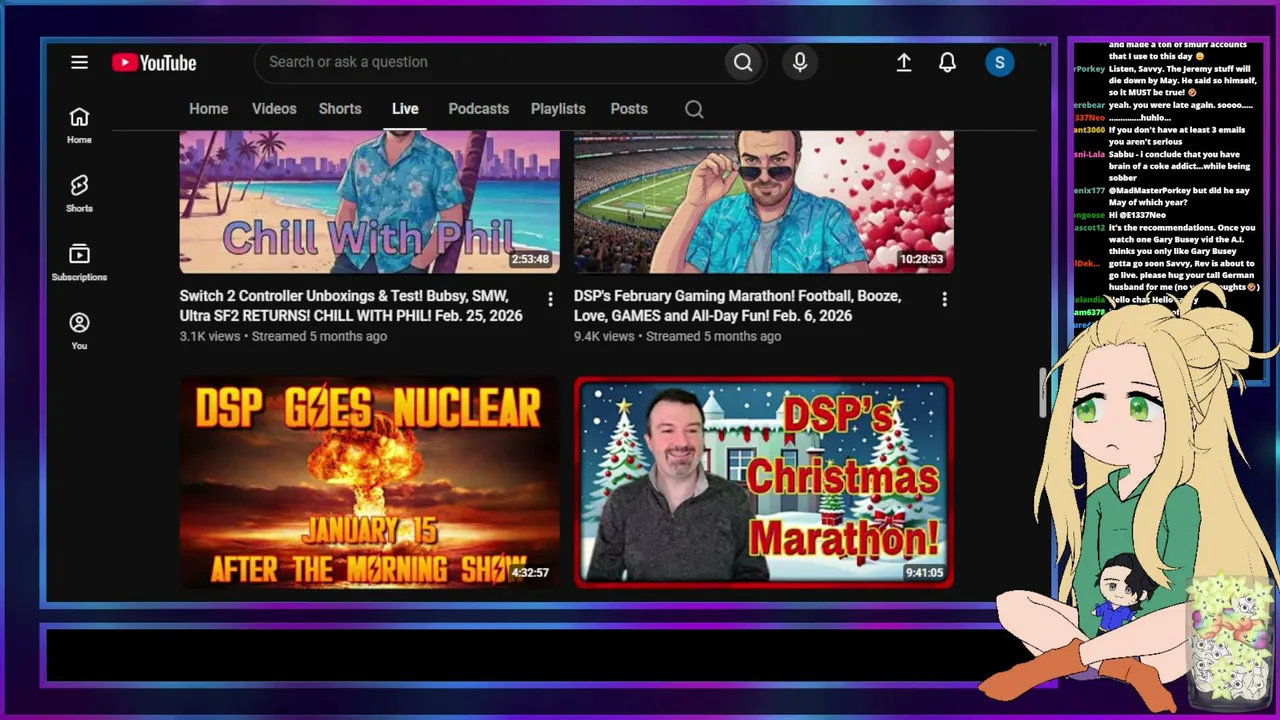1280x720 pixels.
Task: Open the Chill With Phil thumbnail
Action: [369, 202]
